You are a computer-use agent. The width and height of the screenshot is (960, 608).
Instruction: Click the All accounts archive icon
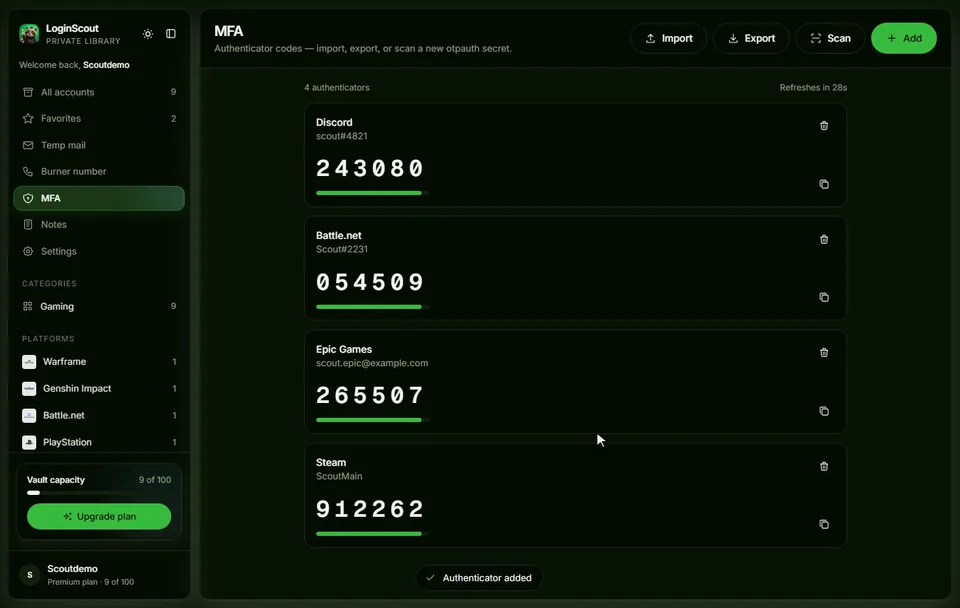click(x=28, y=92)
